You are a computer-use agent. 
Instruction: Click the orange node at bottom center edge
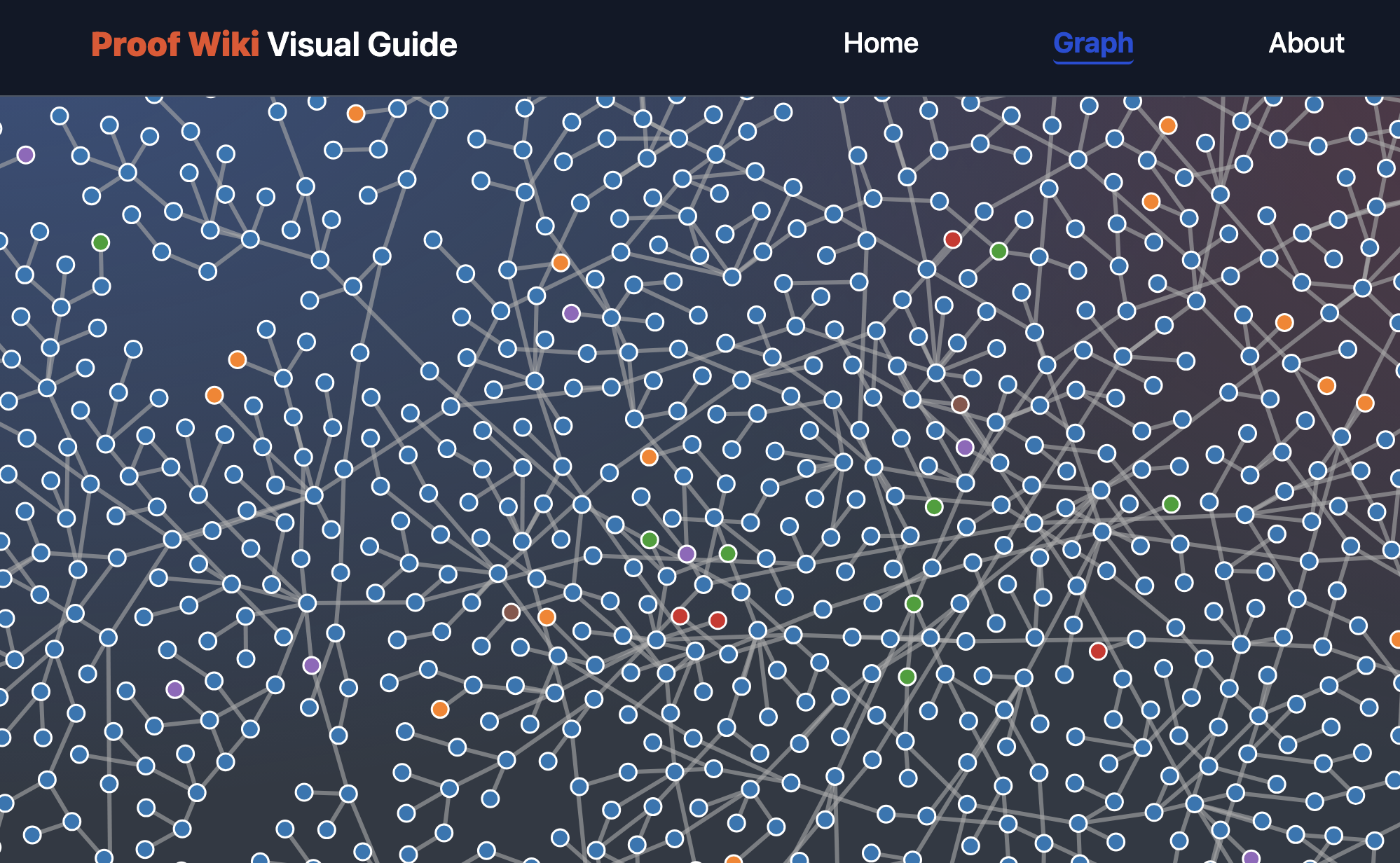pos(733,860)
